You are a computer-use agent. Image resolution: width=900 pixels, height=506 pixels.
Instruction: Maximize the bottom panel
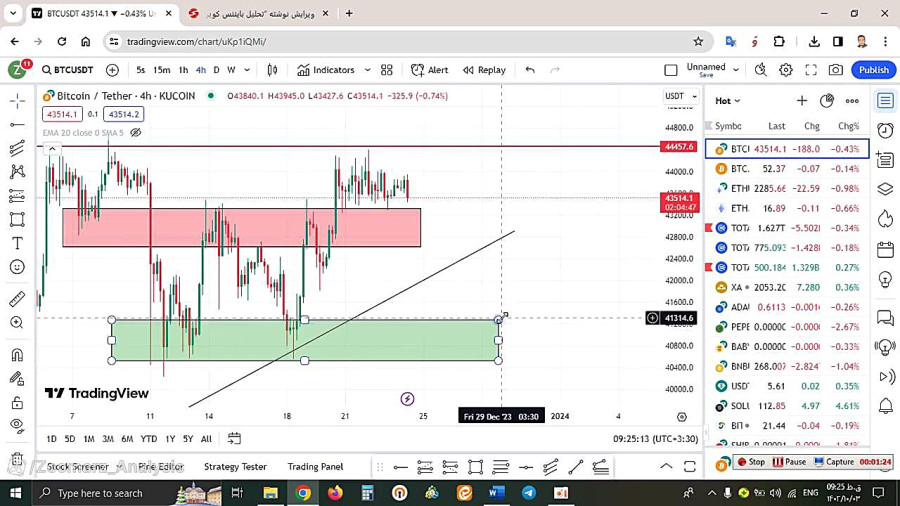click(x=690, y=466)
